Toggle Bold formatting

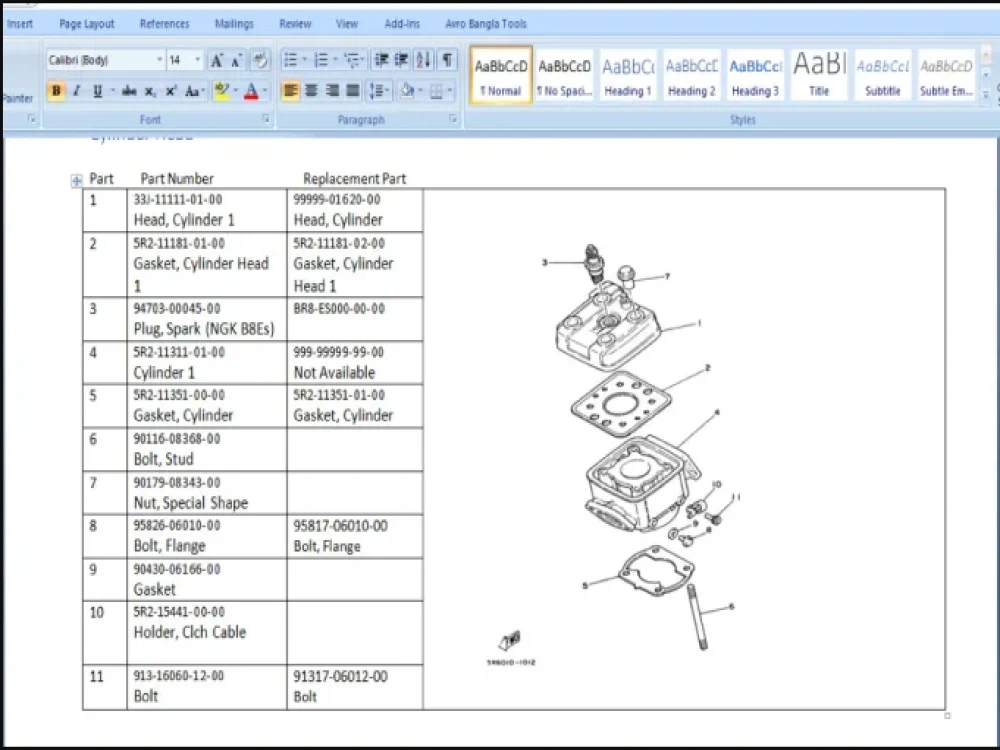coord(56,91)
